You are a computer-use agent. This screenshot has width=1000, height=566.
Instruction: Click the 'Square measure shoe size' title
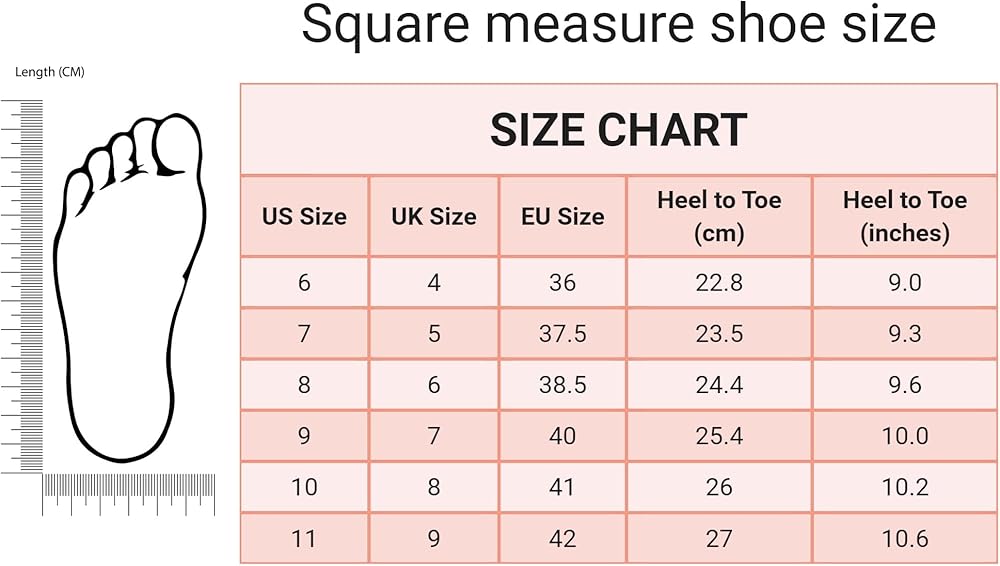[618, 27]
